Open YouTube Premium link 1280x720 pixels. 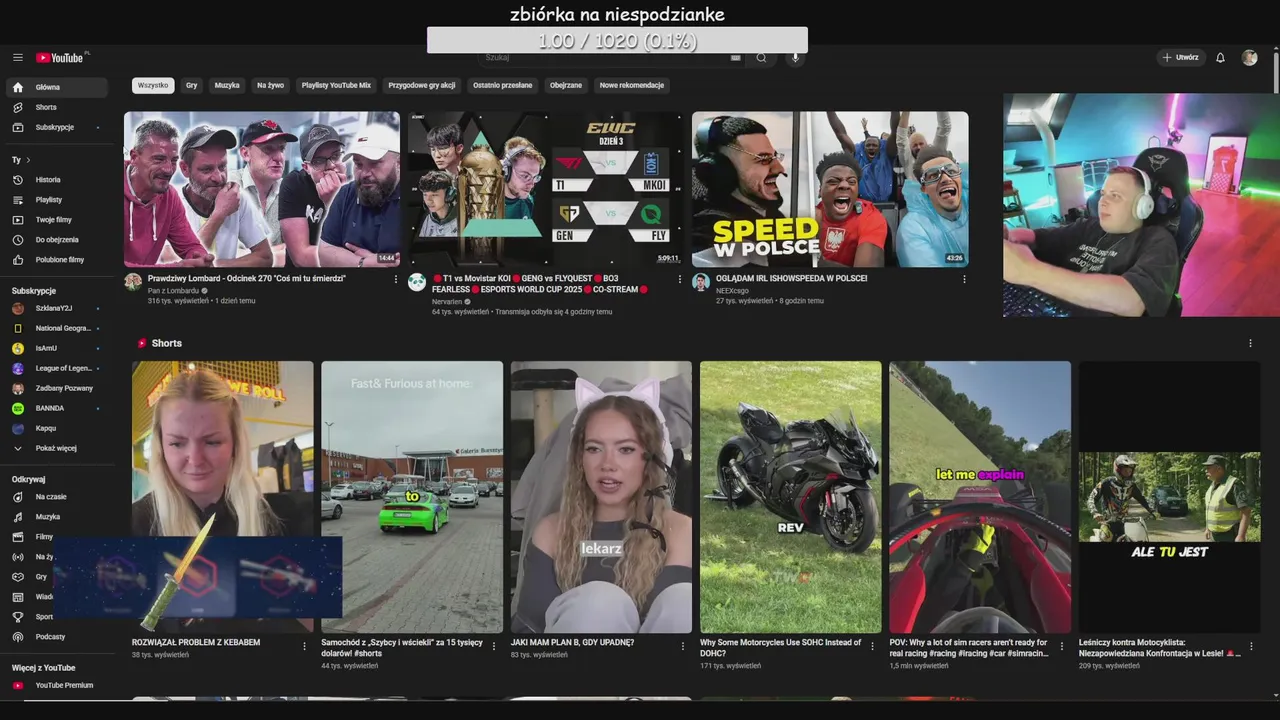point(57,685)
